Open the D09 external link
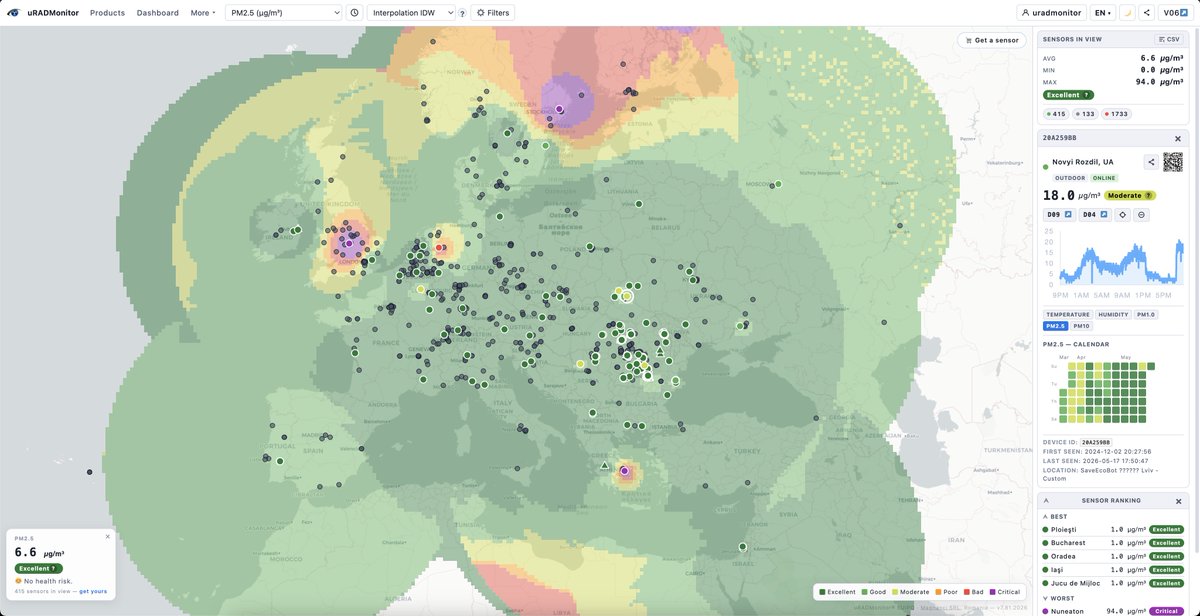Screen dimensions: 1200x616 (x=1059, y=214)
